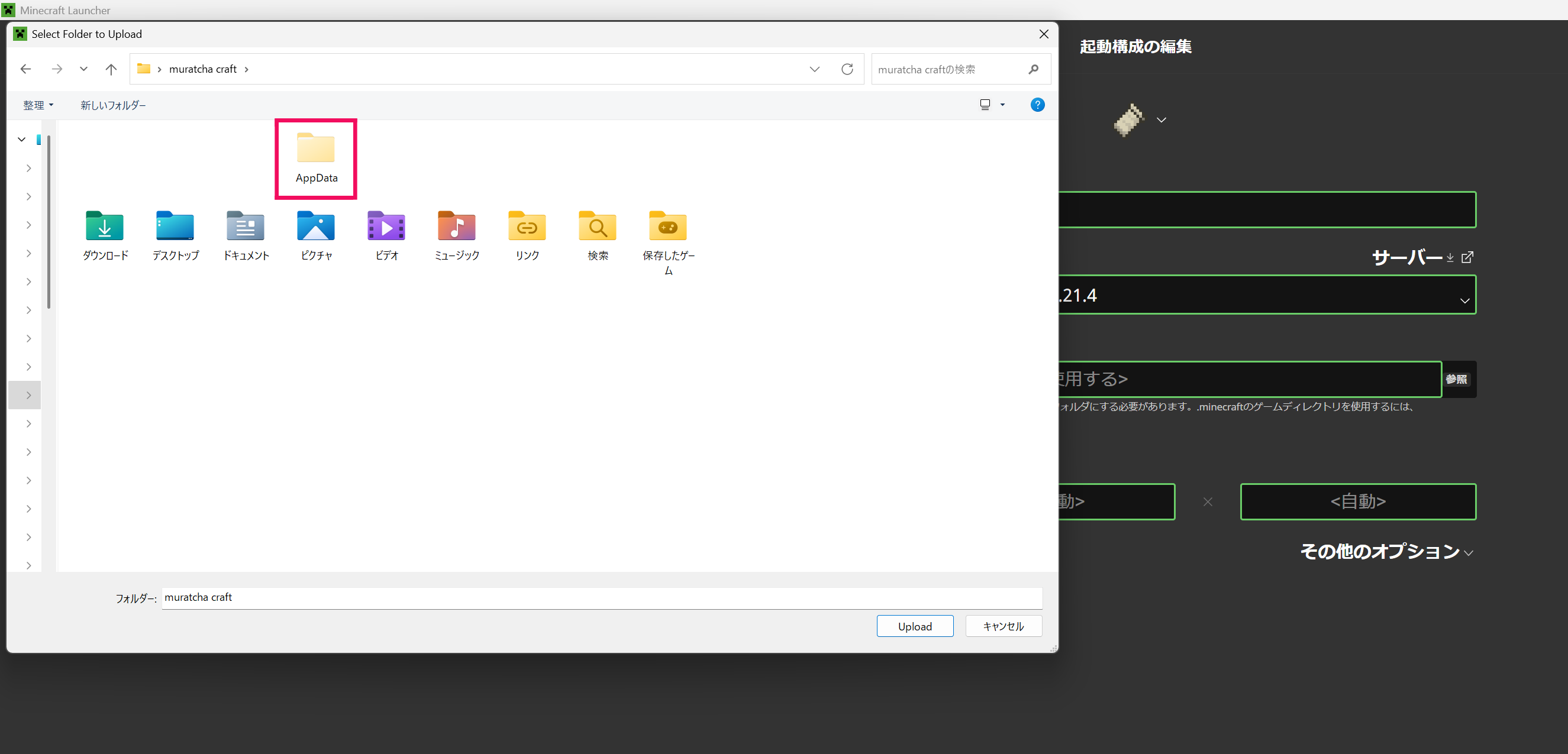Click the server external link icon

click(x=1467, y=257)
